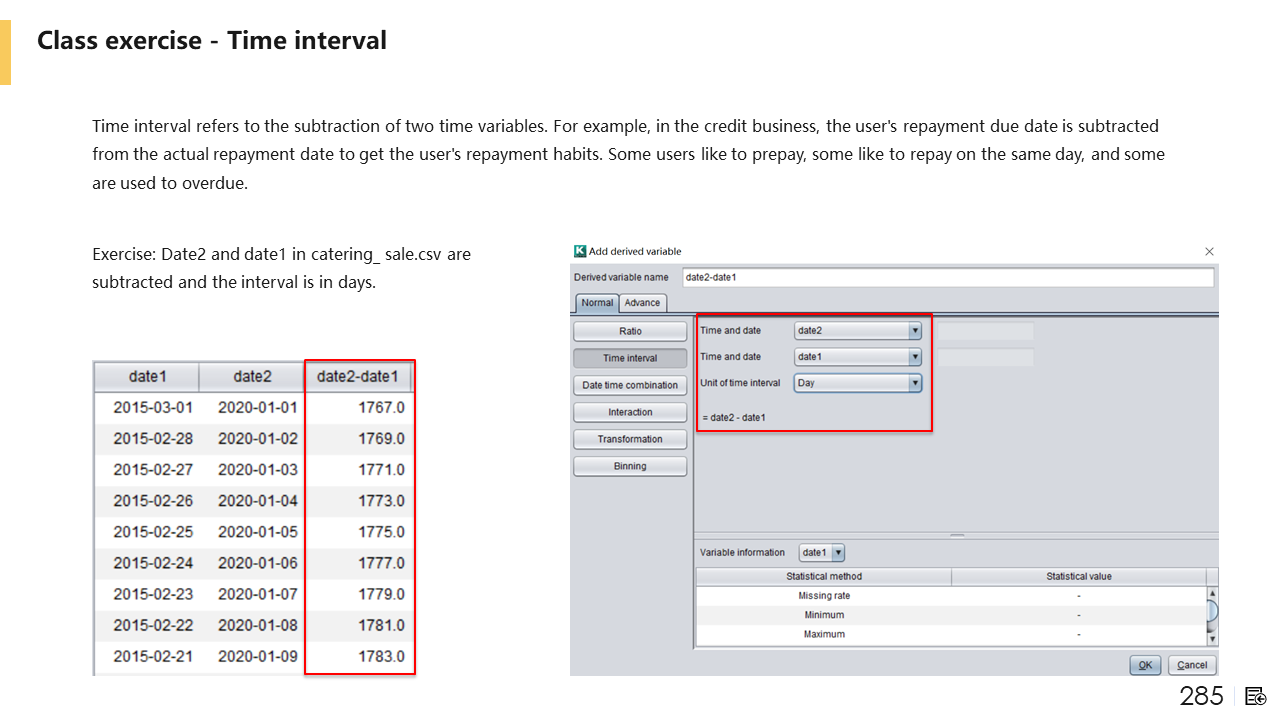The height and width of the screenshot is (720, 1280).
Task: Open the Transformation option
Action: click(x=630, y=439)
